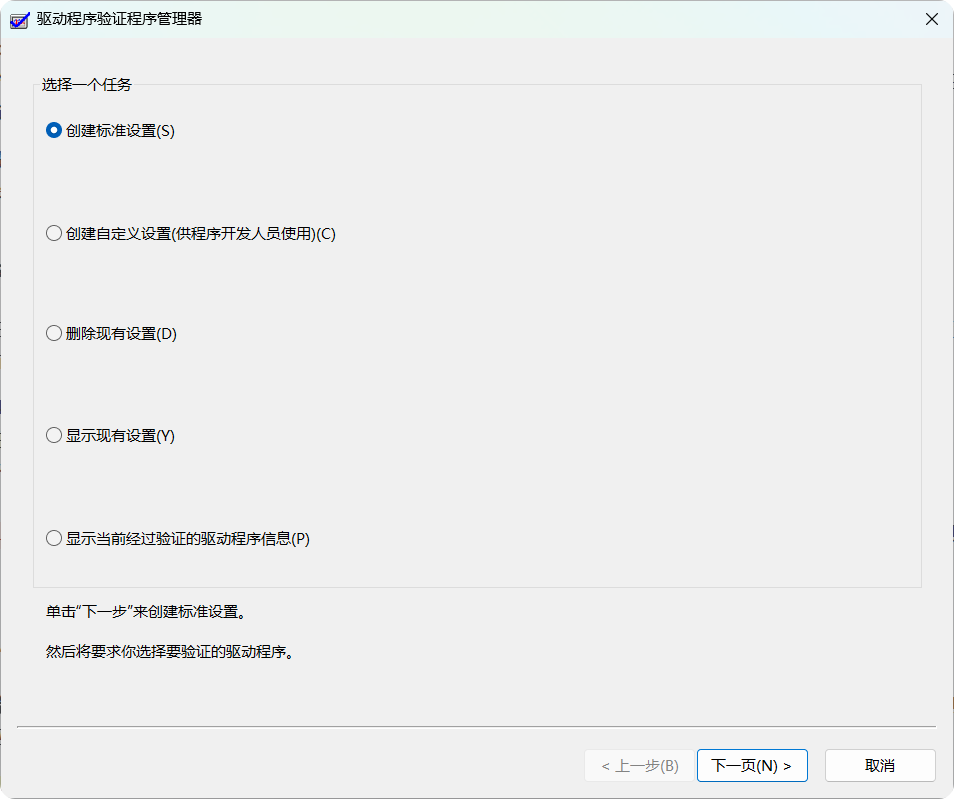Select the 删除现有设置(D) radio option
This screenshot has height=799, width=954.
point(111,333)
